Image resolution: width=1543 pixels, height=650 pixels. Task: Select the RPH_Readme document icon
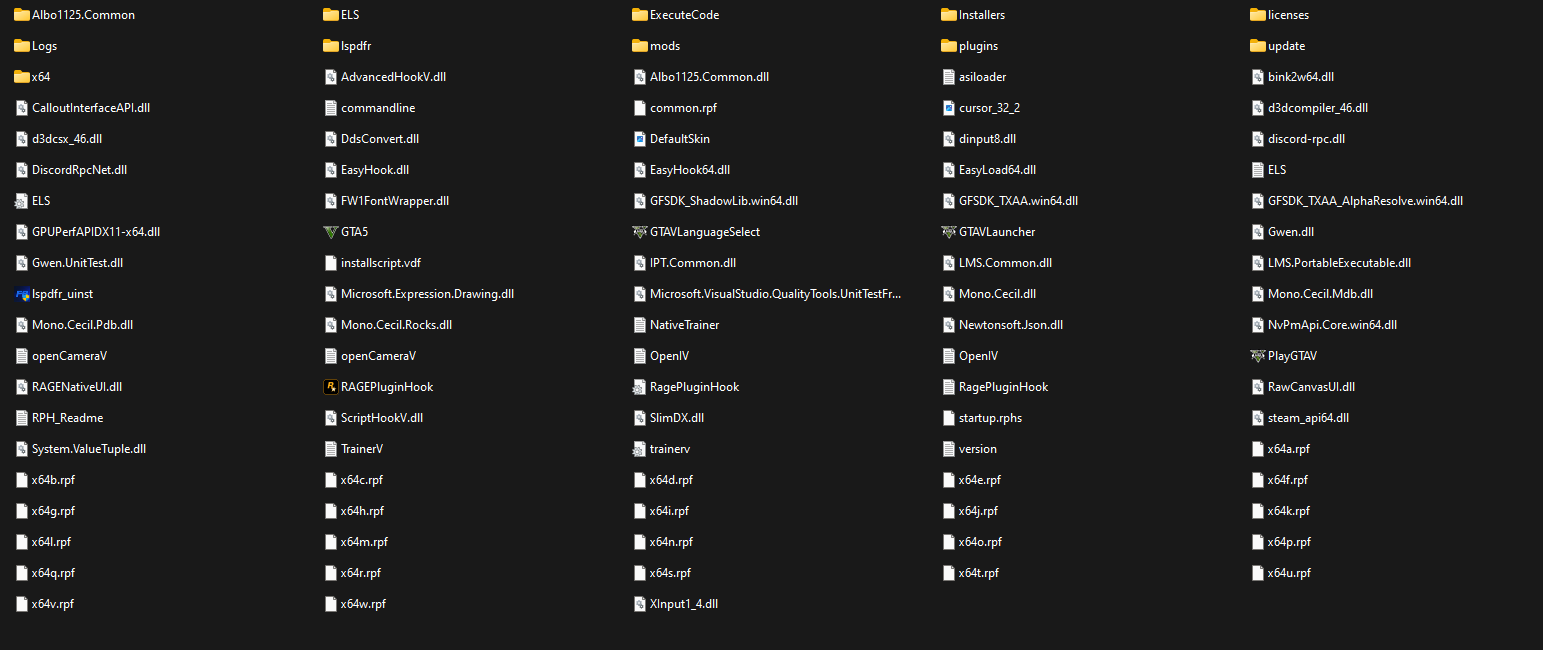(22, 418)
